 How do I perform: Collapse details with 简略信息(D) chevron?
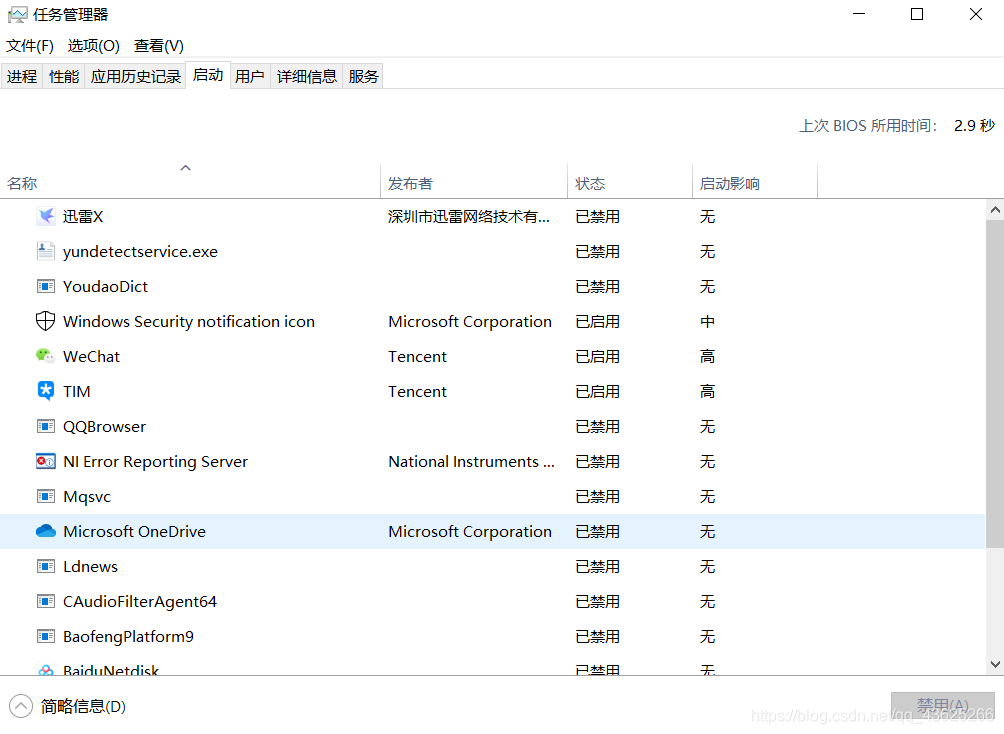(x=20, y=706)
